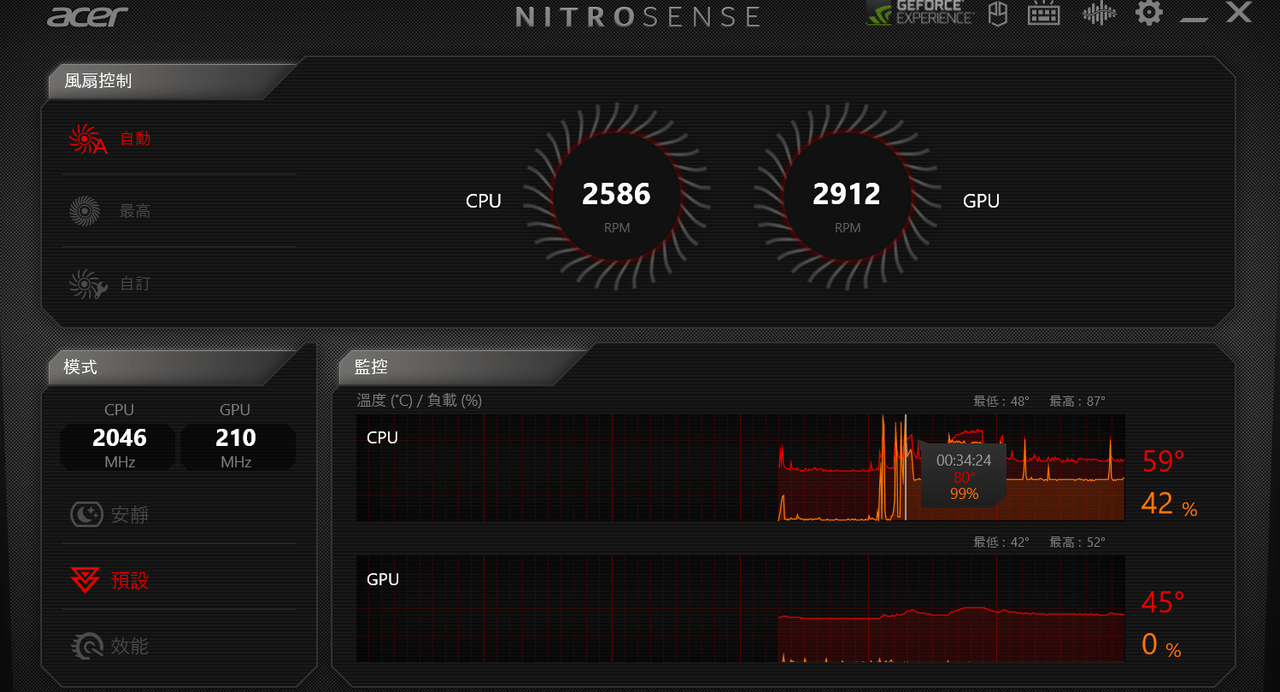
Task: Click the CPU label beside the fan dial
Action: (x=483, y=201)
